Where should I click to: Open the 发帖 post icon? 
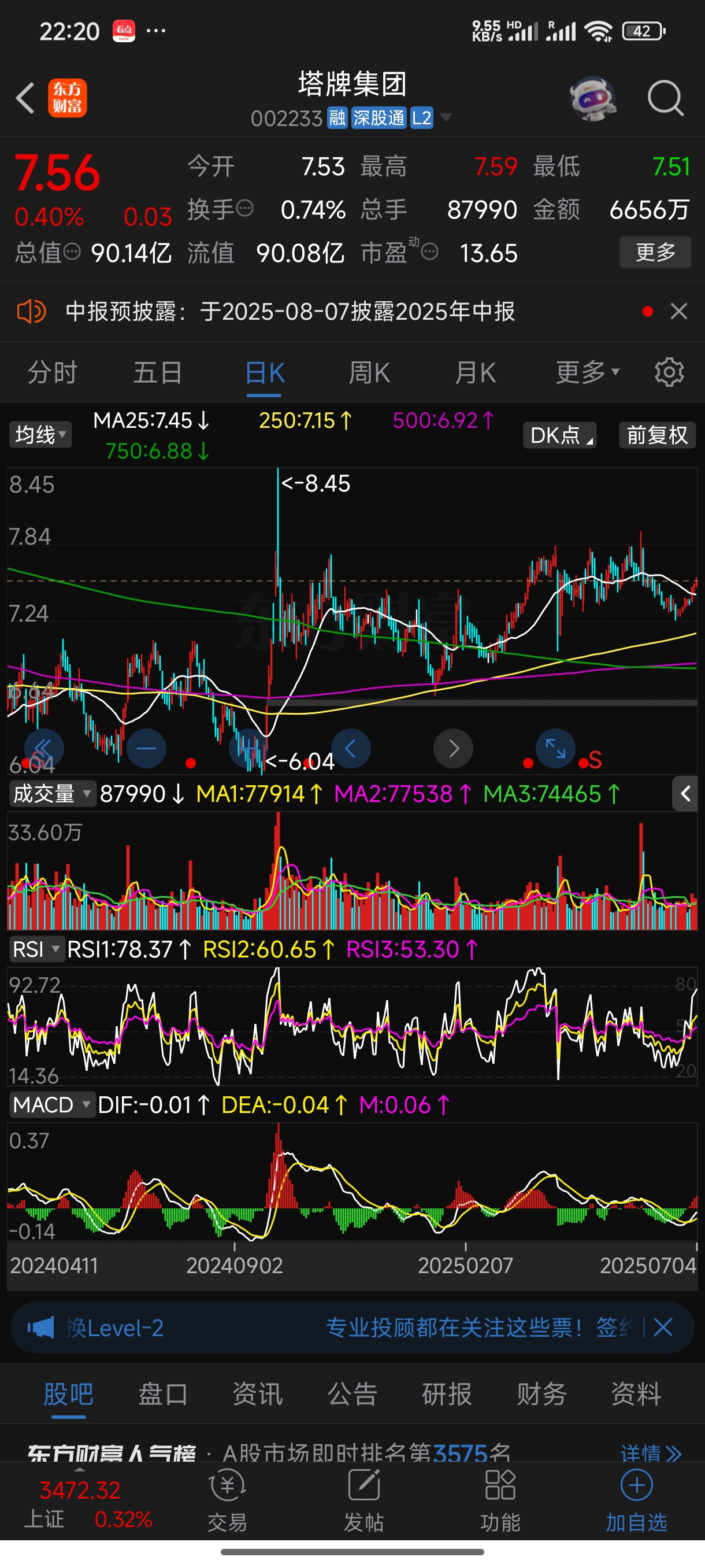tap(363, 1501)
